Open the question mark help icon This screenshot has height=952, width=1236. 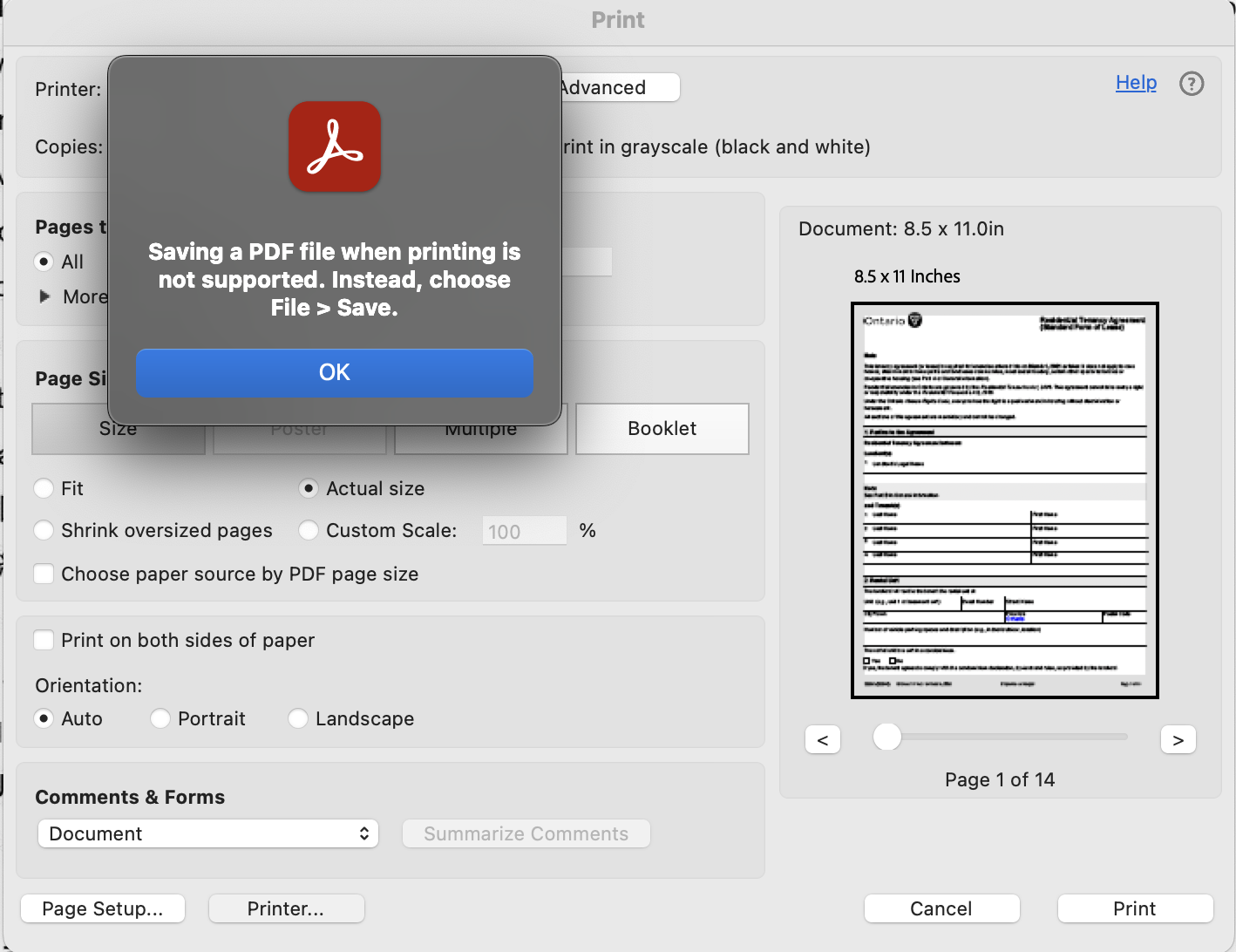[x=1192, y=84]
